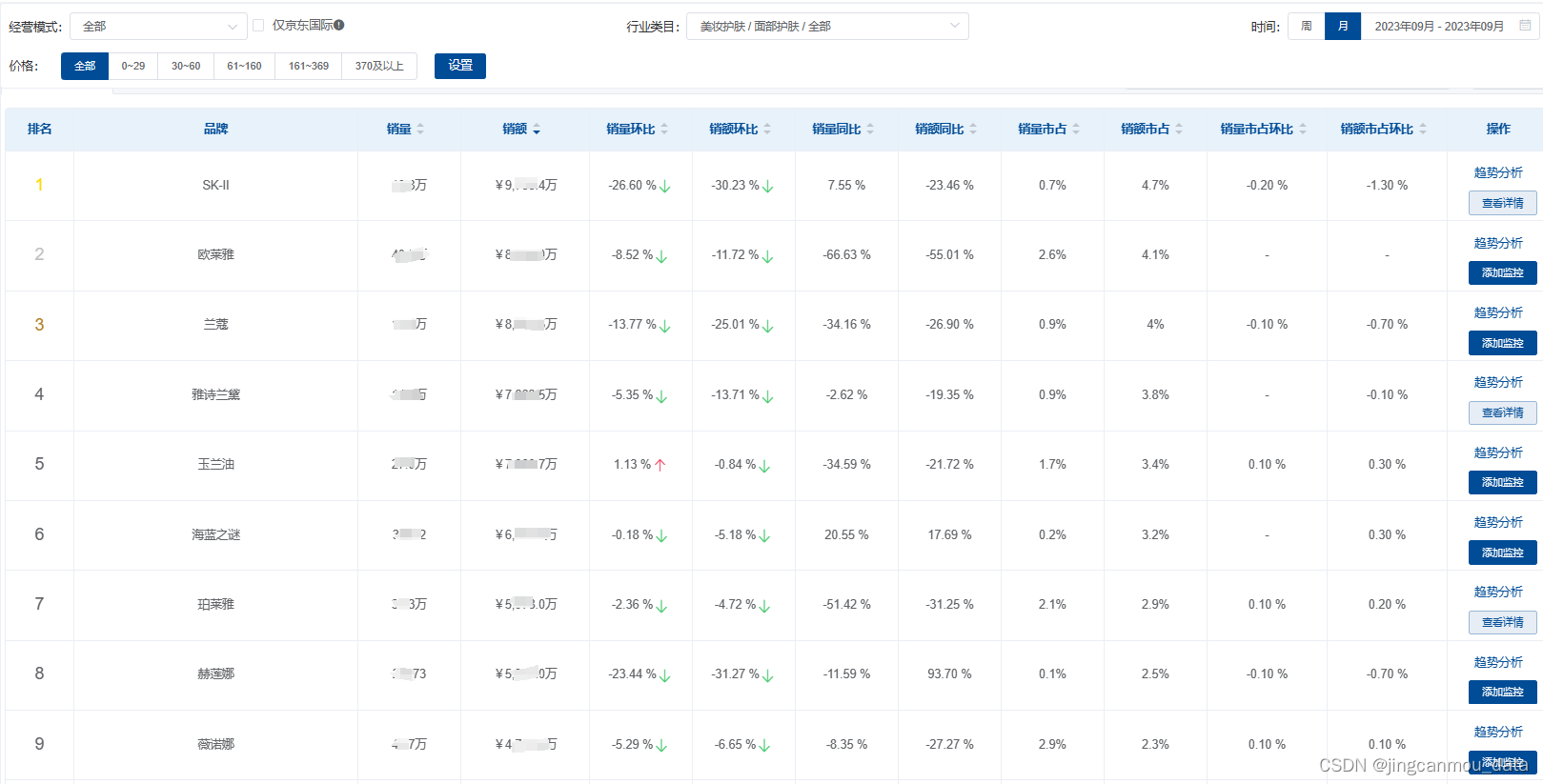Select price filter 全部
Screen dimensions: 1543x784
click(85, 66)
